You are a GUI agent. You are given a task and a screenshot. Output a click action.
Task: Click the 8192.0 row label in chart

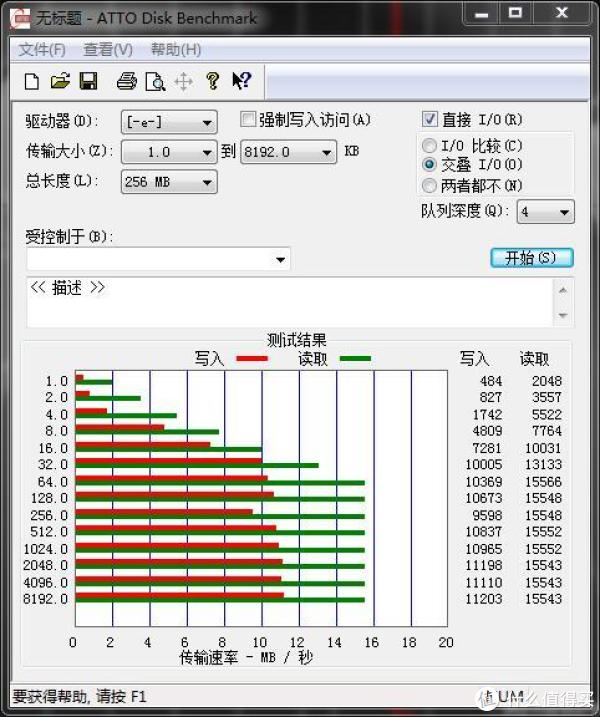45,599
